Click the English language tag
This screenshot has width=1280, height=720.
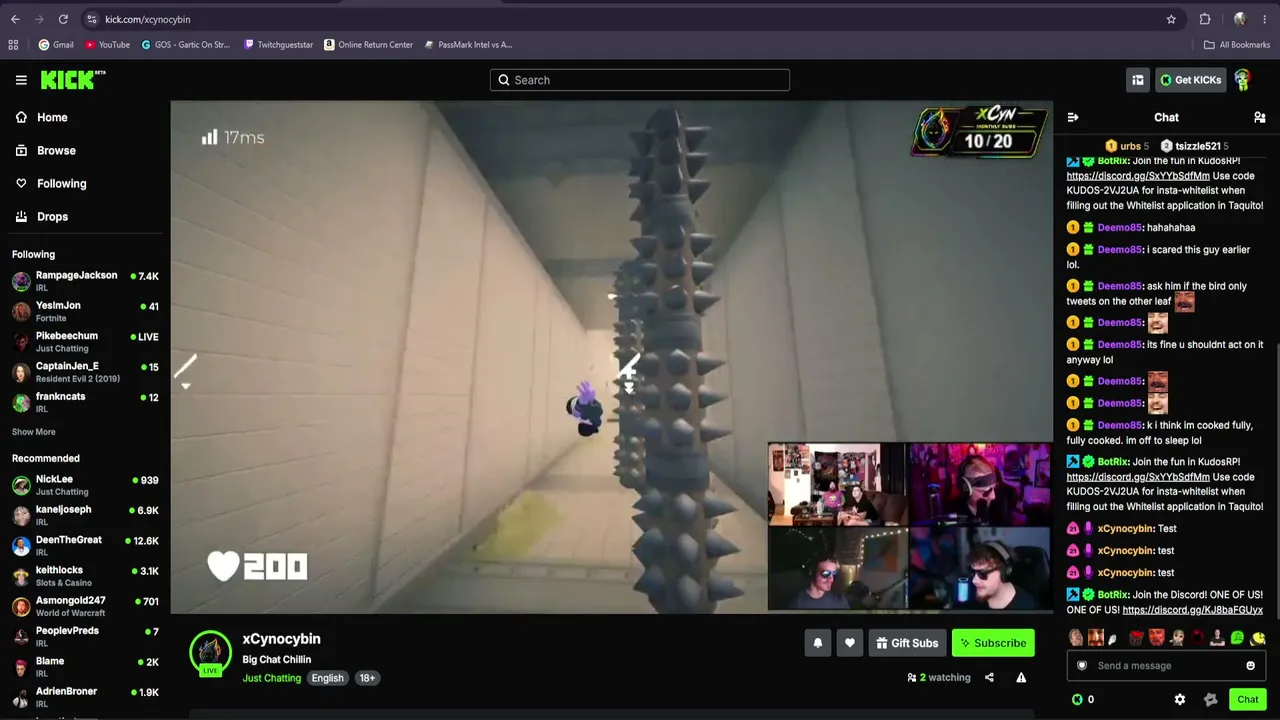tap(327, 678)
